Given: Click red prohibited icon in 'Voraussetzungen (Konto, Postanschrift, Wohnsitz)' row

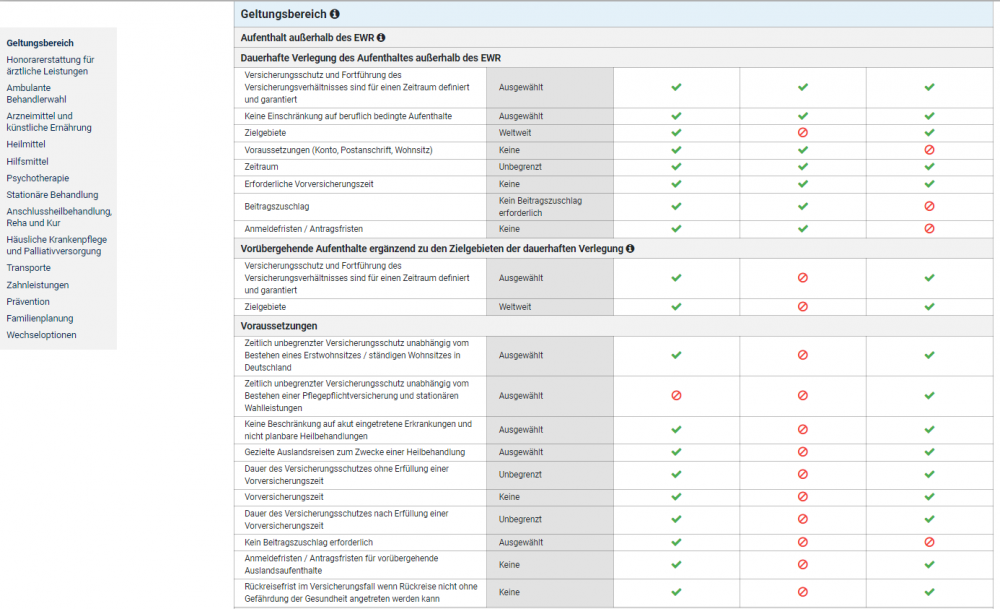Looking at the screenshot, I should point(929,150).
